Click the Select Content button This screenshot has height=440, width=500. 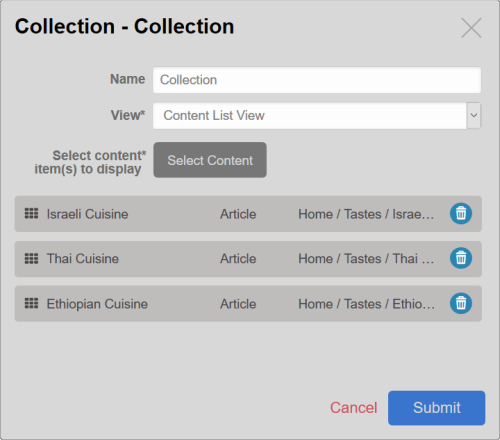[210, 160]
